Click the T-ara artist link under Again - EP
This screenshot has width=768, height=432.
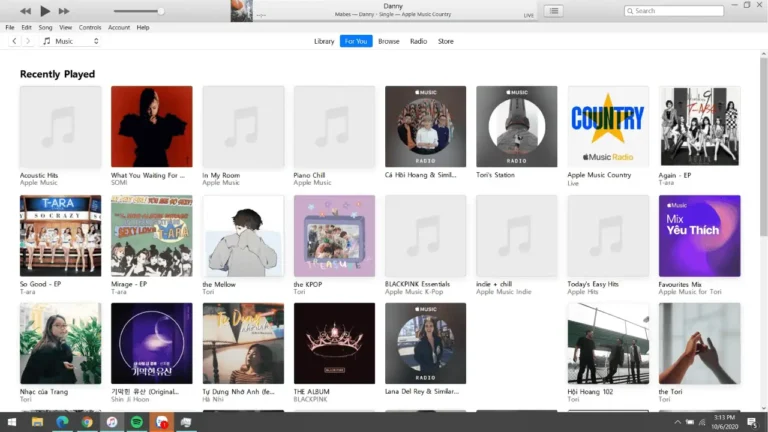(x=666, y=183)
